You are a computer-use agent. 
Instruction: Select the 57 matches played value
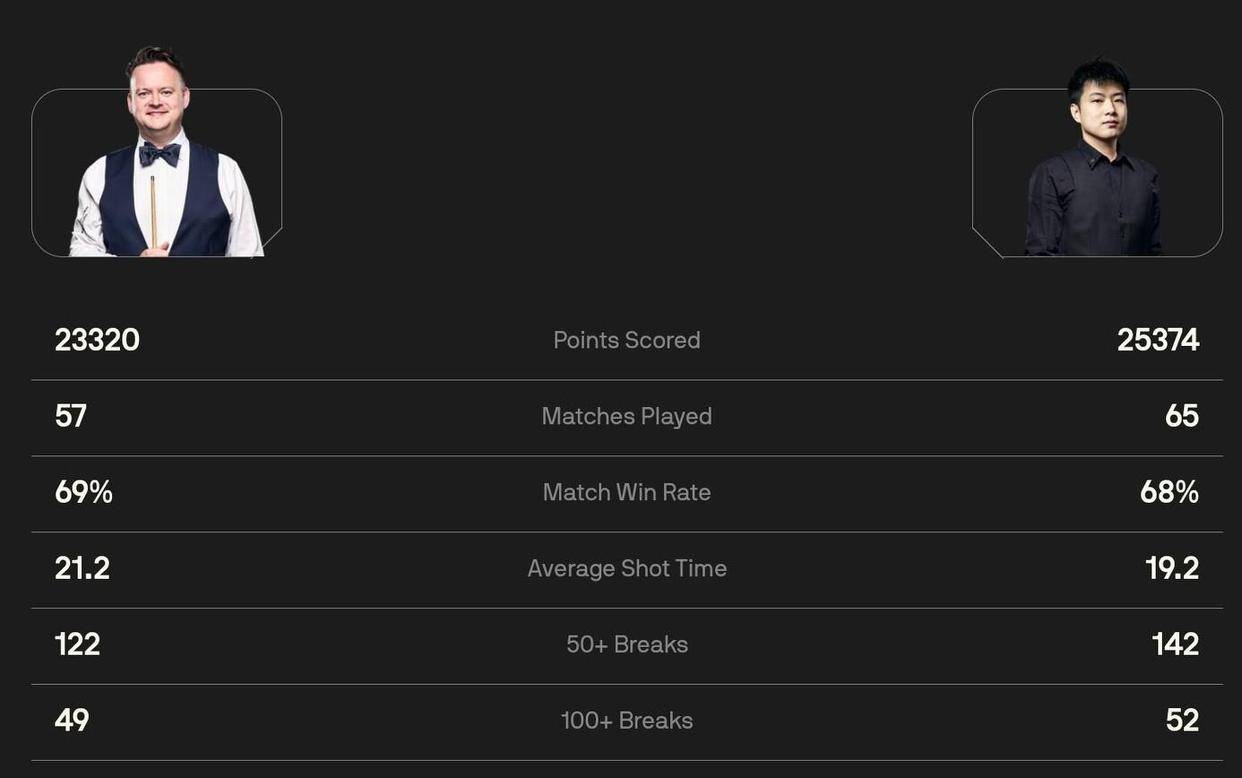(x=71, y=416)
